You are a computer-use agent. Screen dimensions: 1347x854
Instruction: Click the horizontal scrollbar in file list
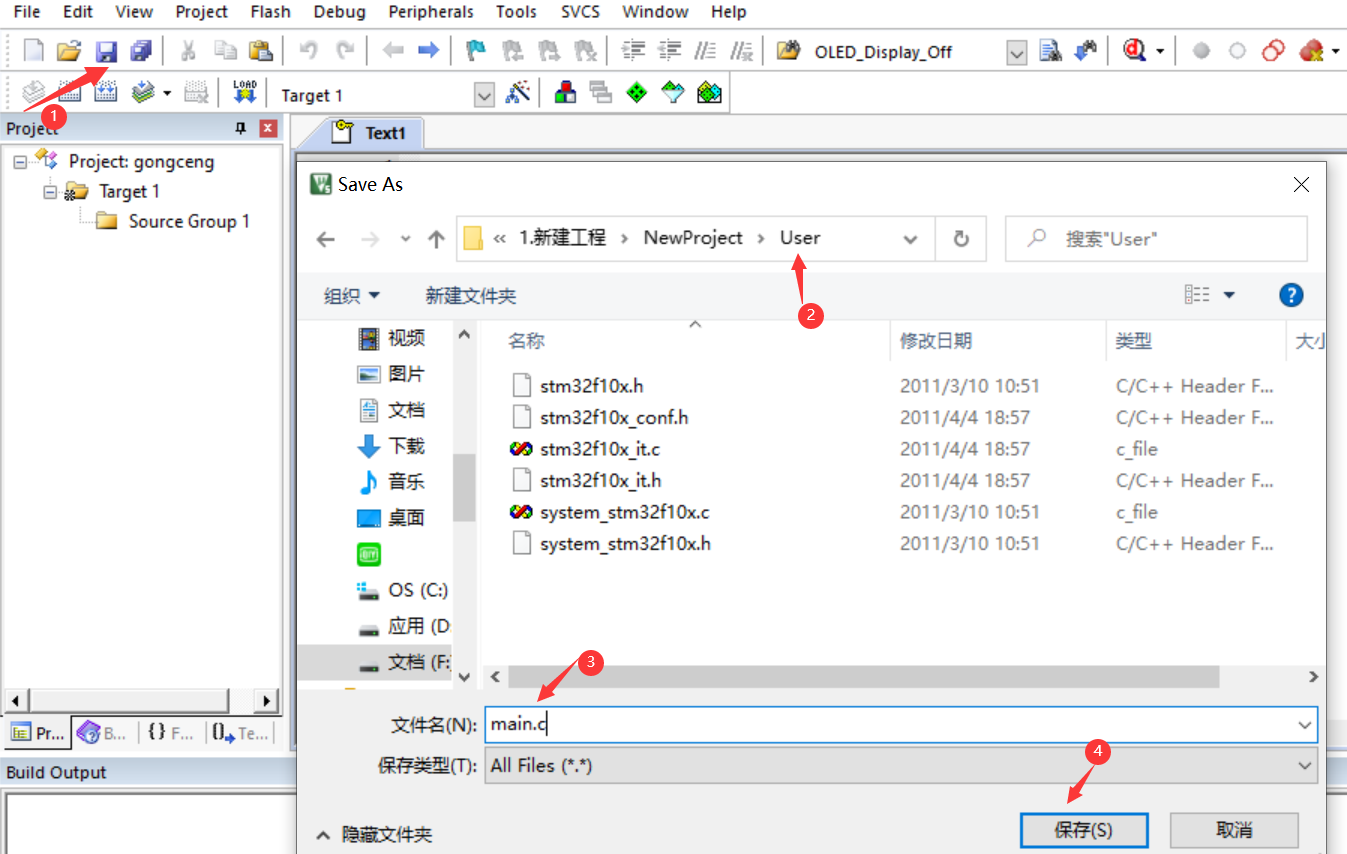tap(864, 677)
